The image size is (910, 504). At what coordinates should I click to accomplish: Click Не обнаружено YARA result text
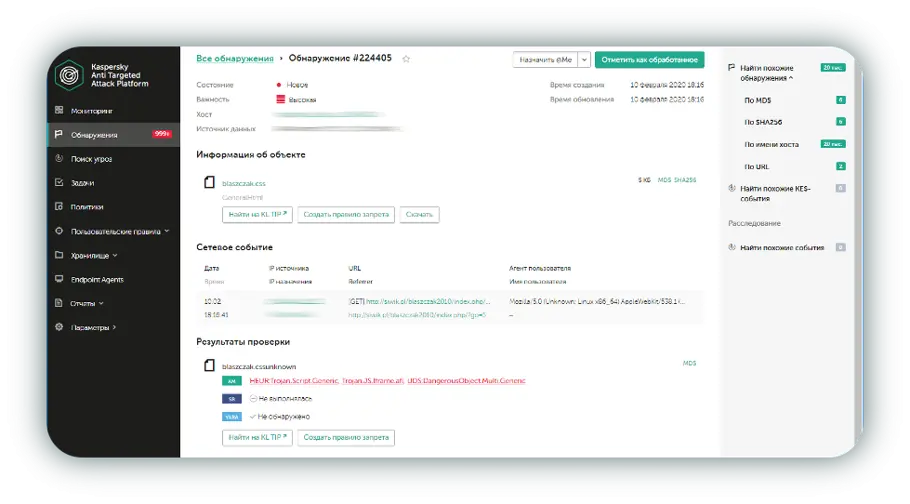pos(284,417)
